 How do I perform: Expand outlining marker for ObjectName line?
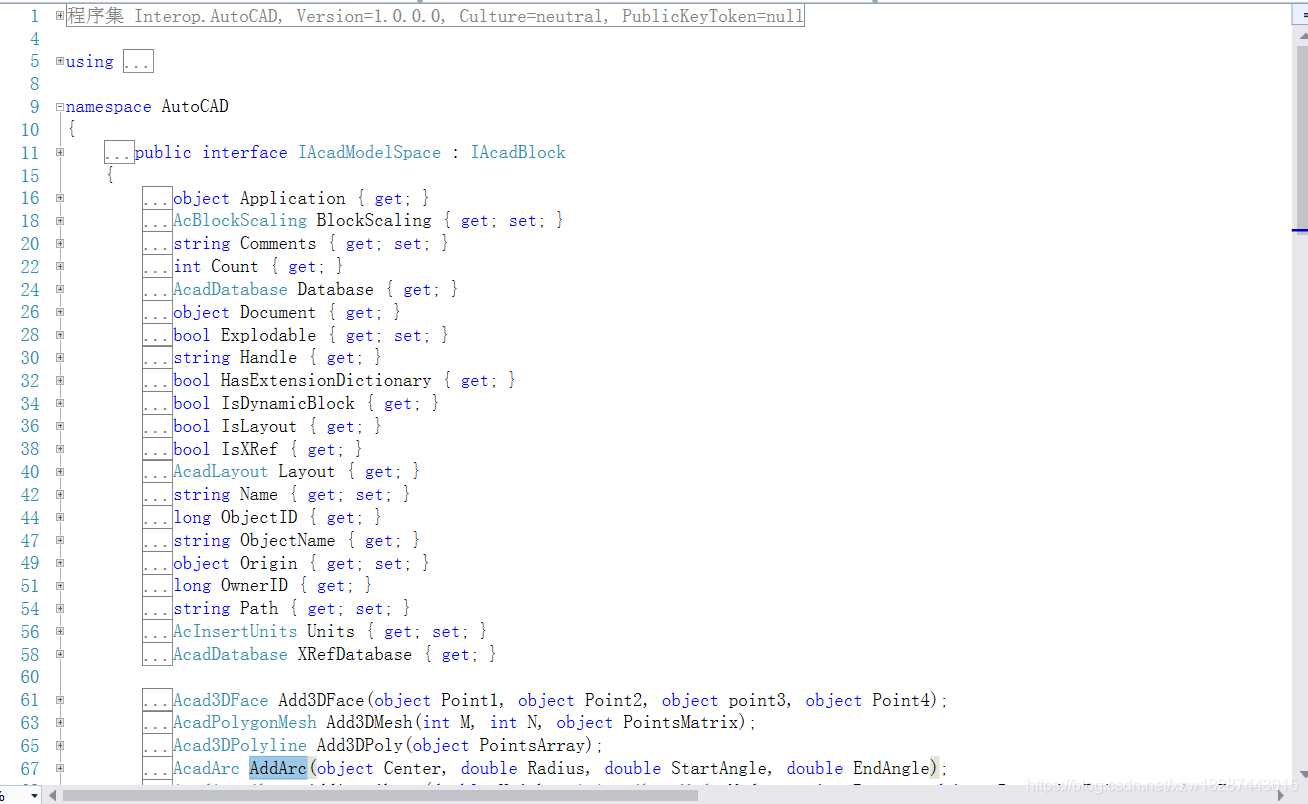pyautogui.click(x=60, y=540)
